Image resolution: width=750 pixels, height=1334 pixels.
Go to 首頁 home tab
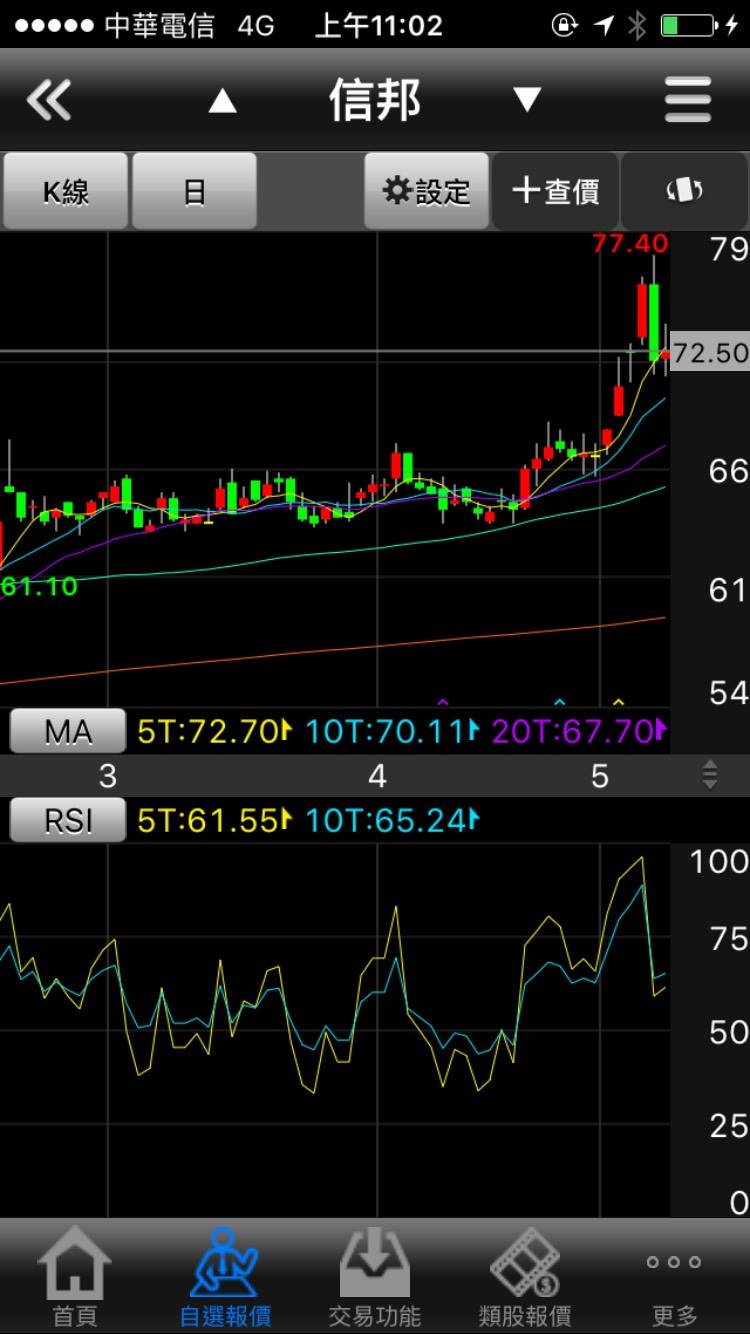[x=75, y=1277]
